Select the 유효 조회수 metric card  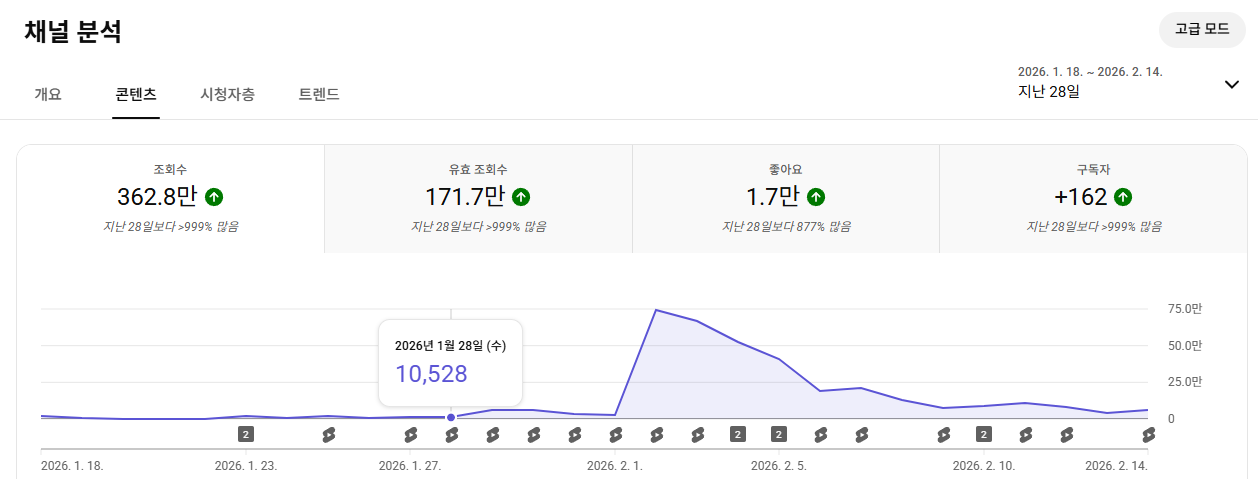(x=478, y=198)
